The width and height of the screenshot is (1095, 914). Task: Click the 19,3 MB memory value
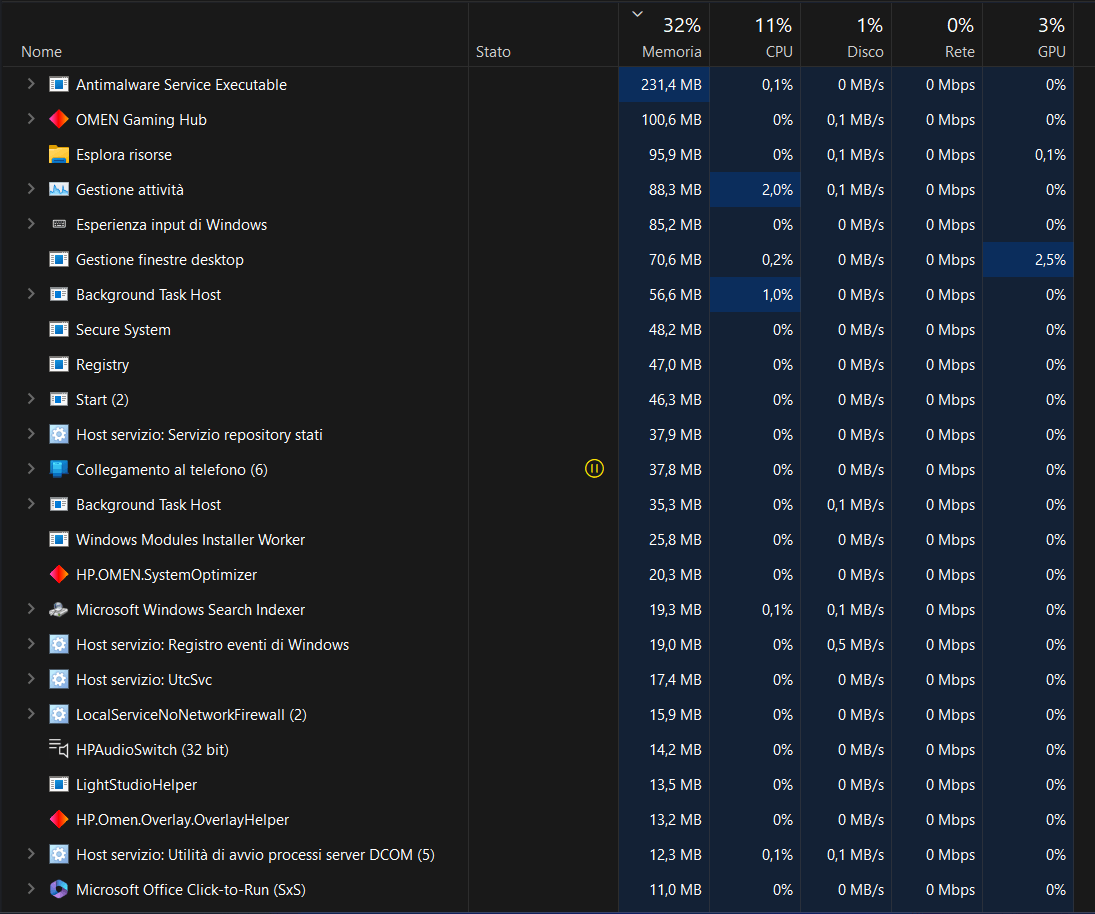point(675,610)
